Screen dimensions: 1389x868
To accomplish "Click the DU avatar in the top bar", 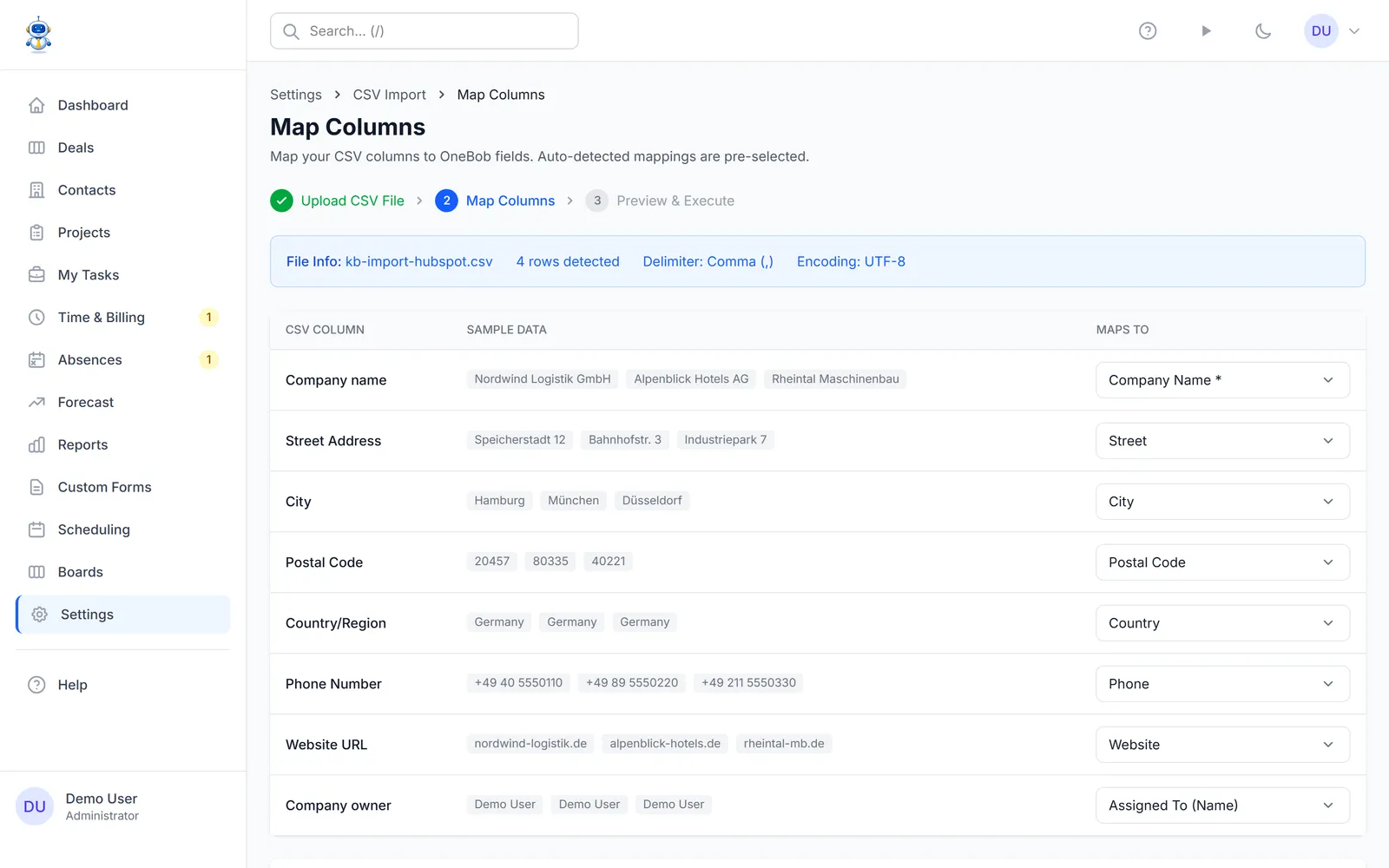I will click(x=1321, y=31).
